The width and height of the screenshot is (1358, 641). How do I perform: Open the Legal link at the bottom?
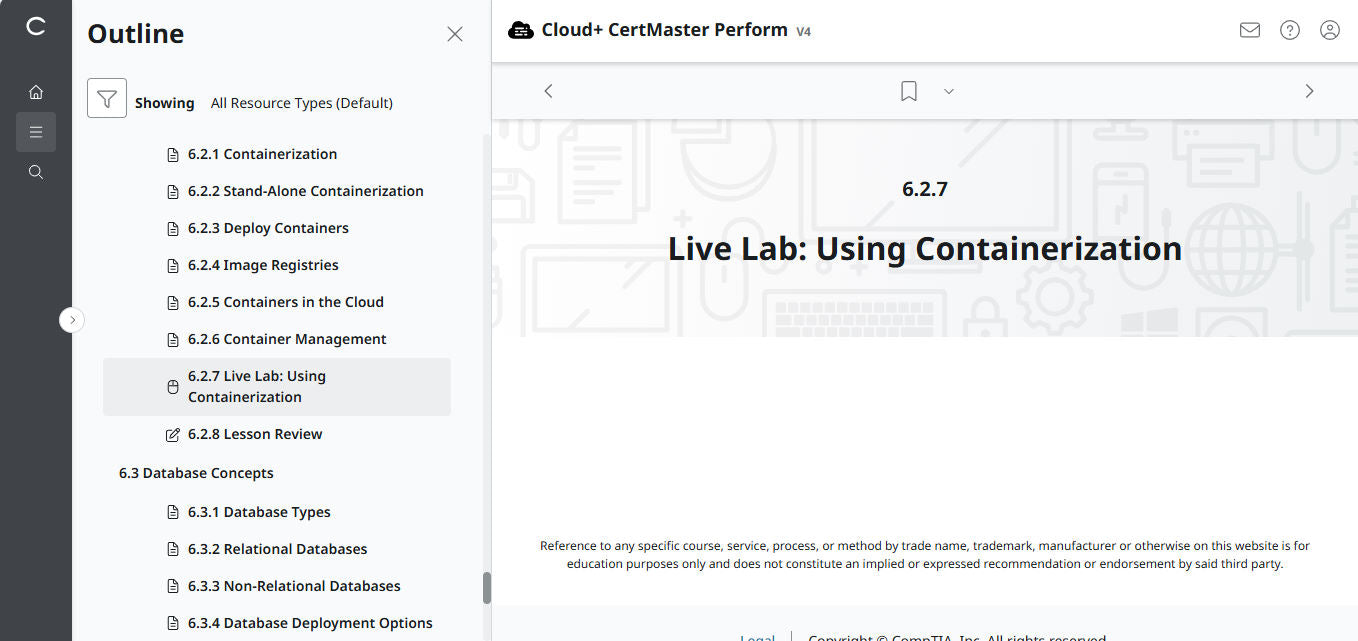click(757, 637)
